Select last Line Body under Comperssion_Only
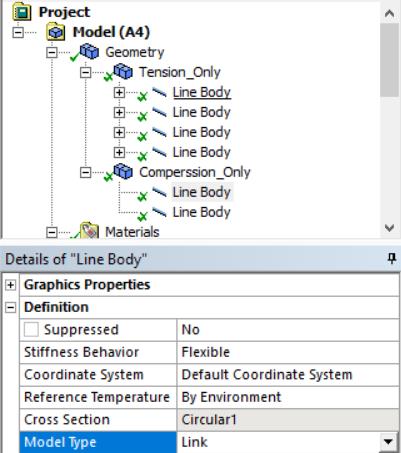 pos(202,212)
